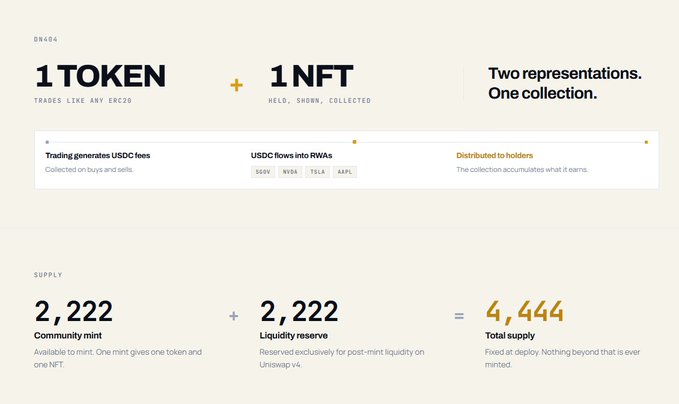Click 'Trading generates USDC fees' heading
This screenshot has height=404, width=679.
coord(97,155)
